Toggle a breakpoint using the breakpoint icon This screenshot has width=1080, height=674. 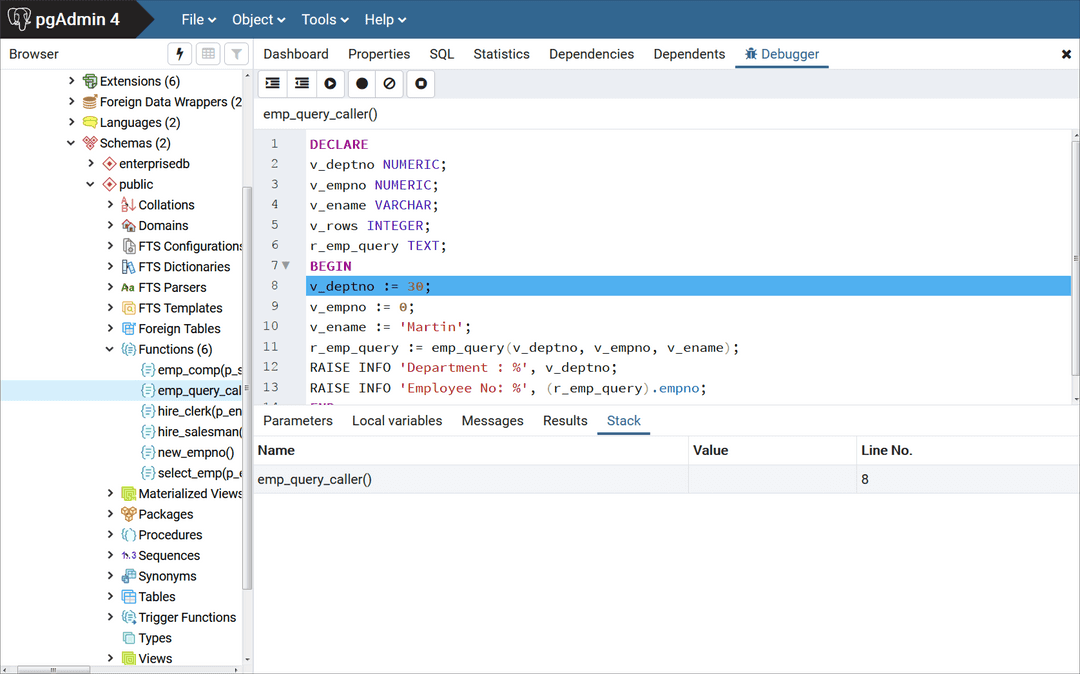[x=360, y=83]
